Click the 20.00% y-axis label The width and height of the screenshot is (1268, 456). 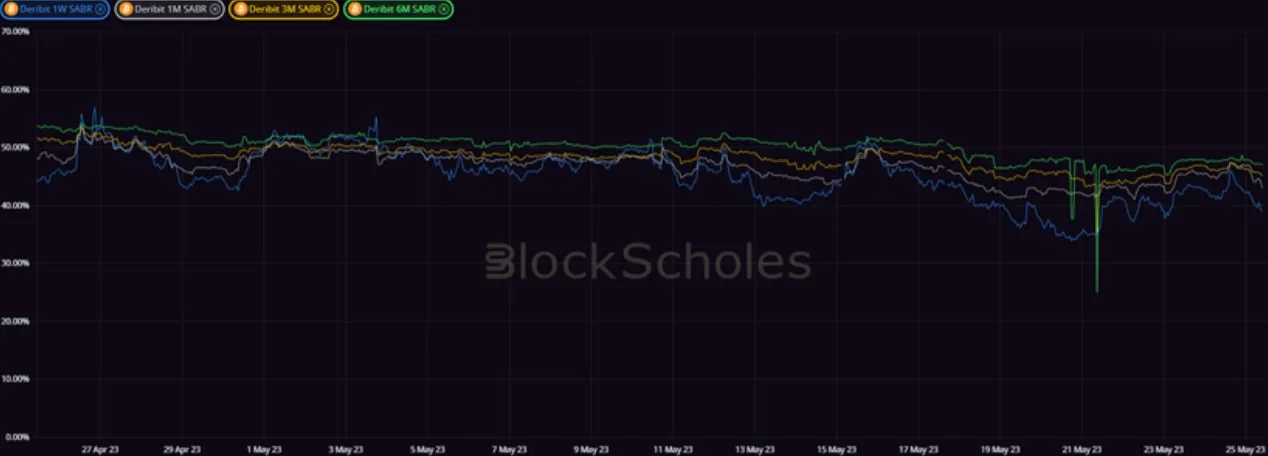click(x=15, y=322)
